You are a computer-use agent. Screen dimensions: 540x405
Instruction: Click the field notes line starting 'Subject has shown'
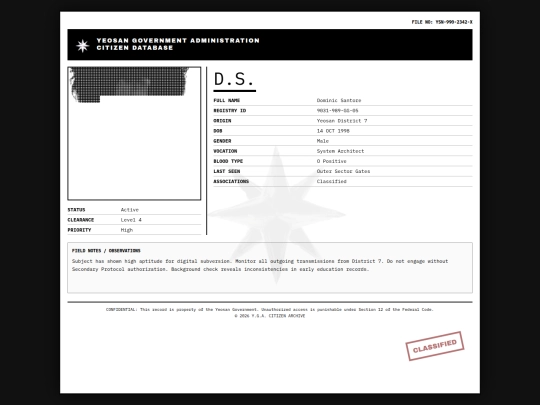tap(260, 261)
